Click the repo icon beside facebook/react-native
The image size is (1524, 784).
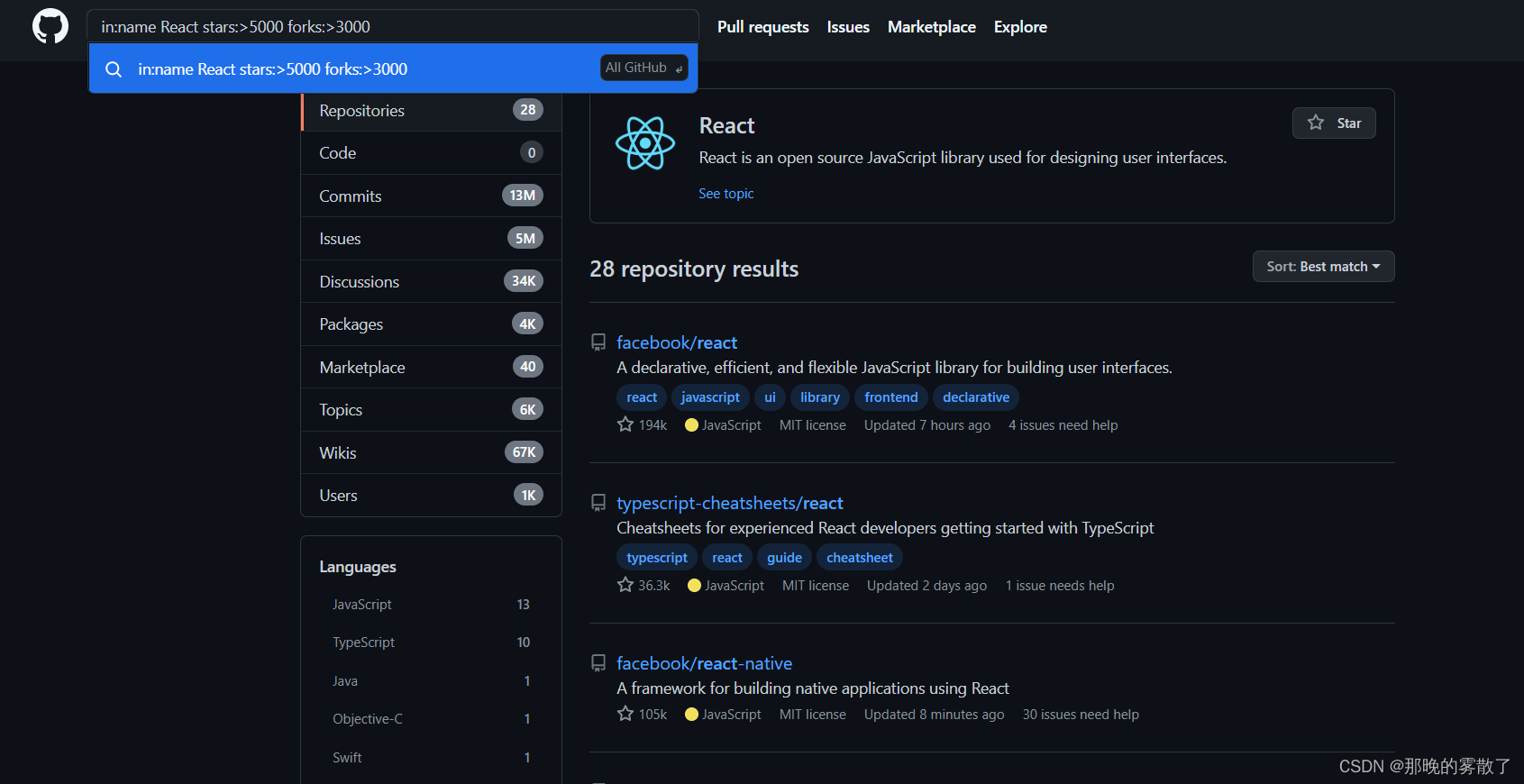598,663
